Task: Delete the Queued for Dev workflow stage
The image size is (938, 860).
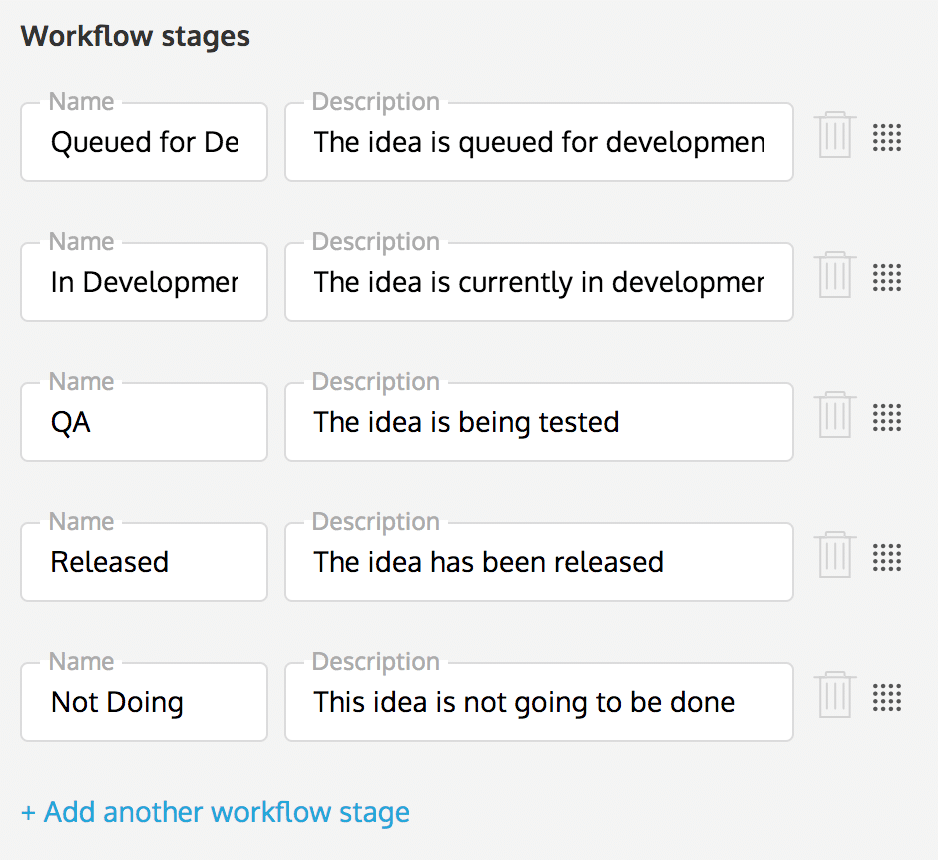Action: (835, 135)
